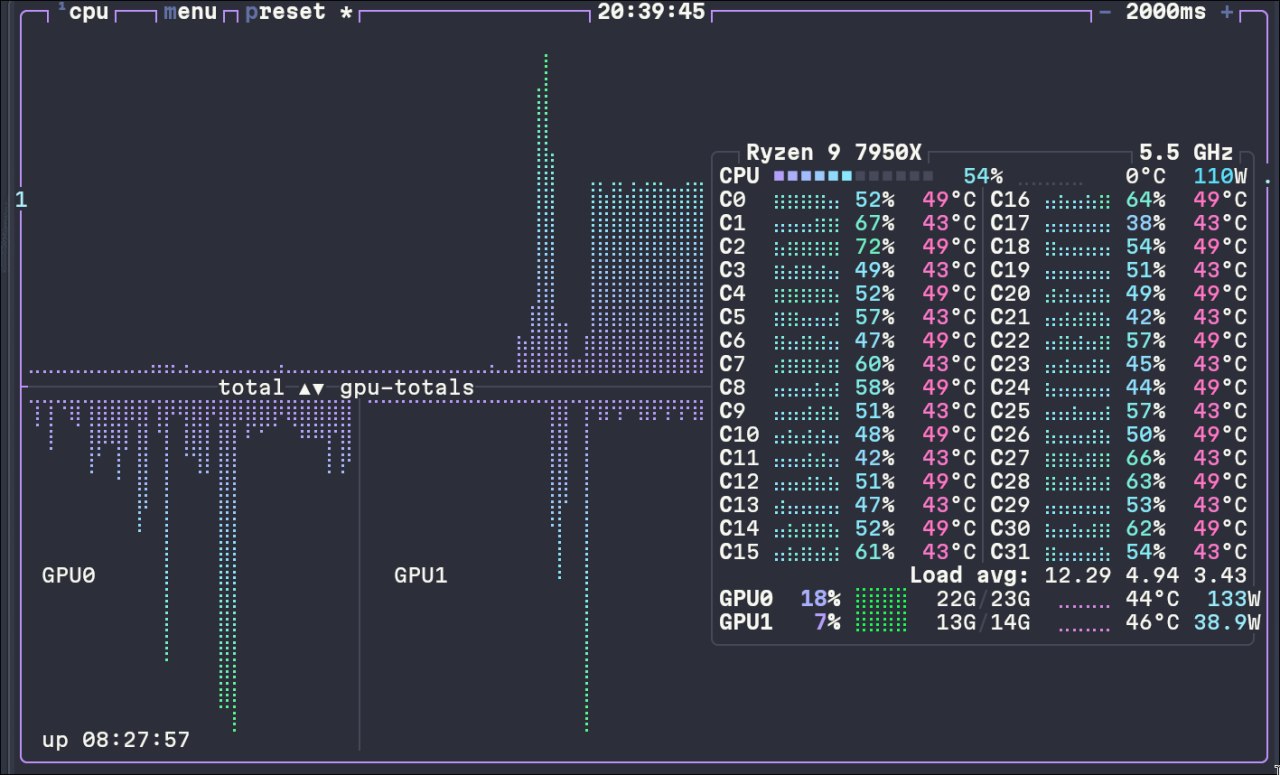This screenshot has height=775, width=1280.
Task: Select previous graph field with up arrow
Action: [x=305, y=388]
